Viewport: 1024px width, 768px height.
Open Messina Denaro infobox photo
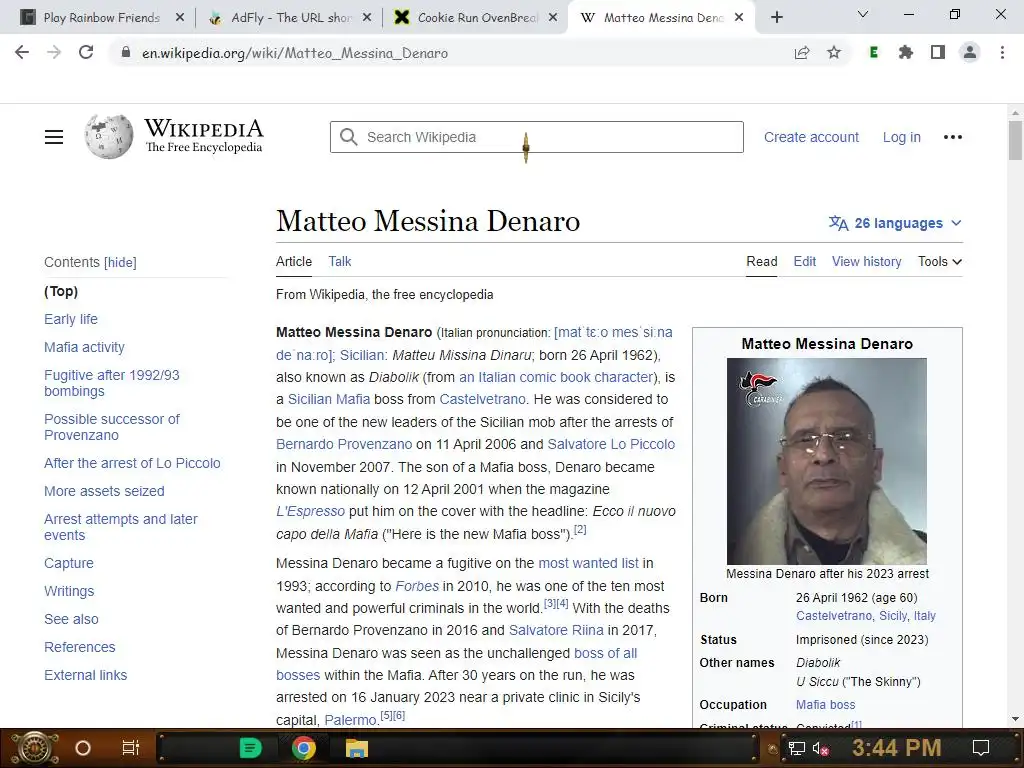pos(827,461)
